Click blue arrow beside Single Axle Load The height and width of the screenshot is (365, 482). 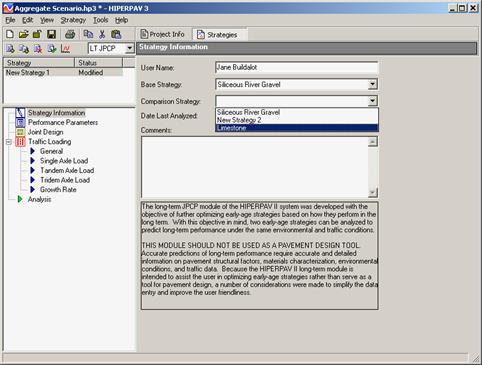pos(32,161)
